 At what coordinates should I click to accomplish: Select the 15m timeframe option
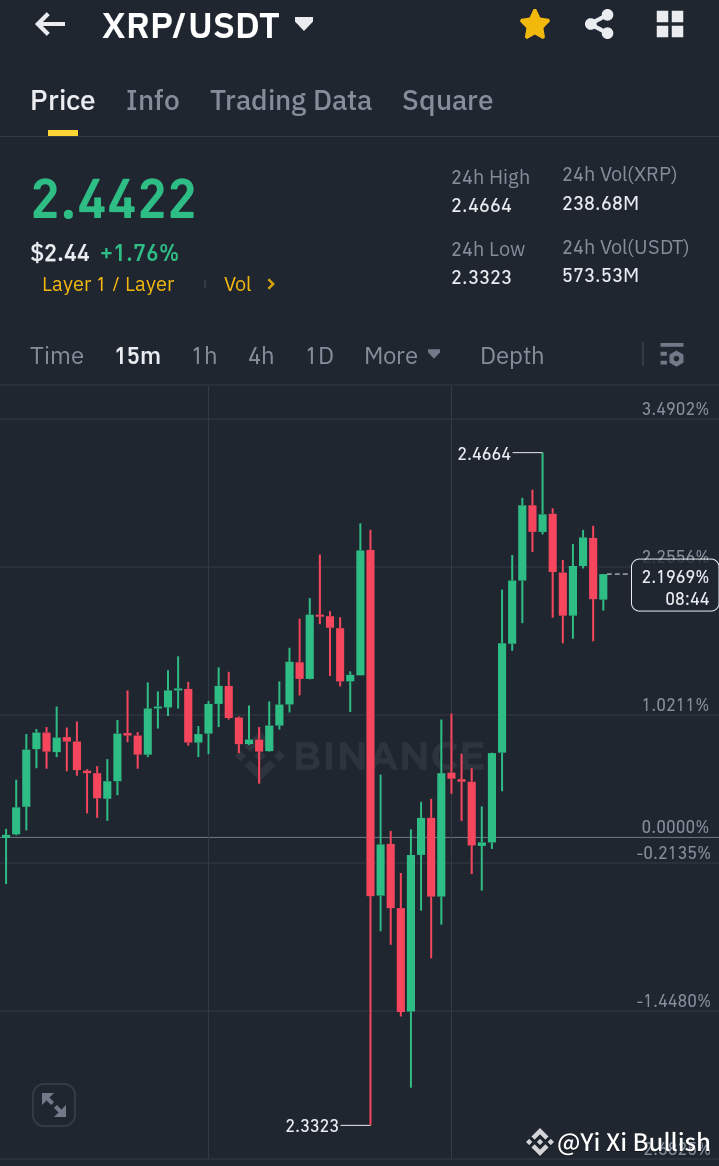pyautogui.click(x=137, y=355)
